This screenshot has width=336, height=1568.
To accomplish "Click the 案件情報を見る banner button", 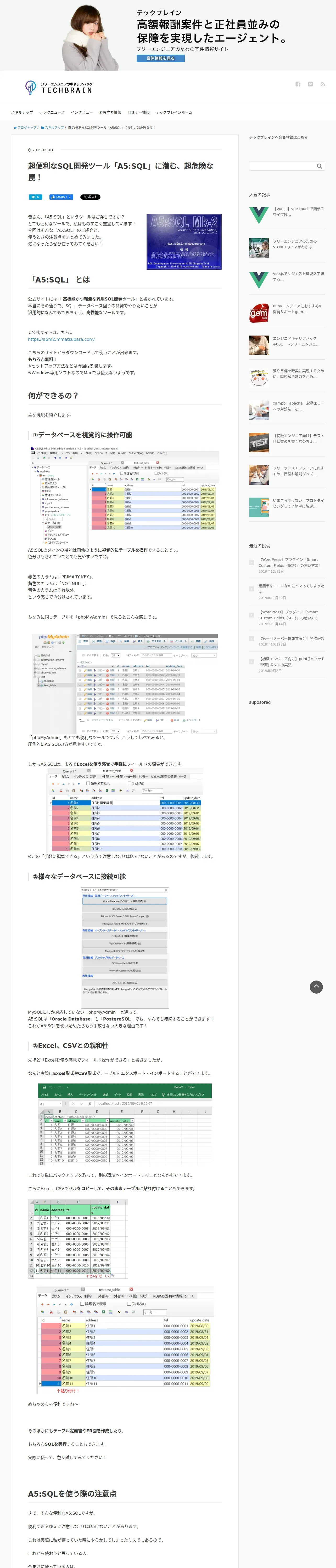I will [160, 59].
